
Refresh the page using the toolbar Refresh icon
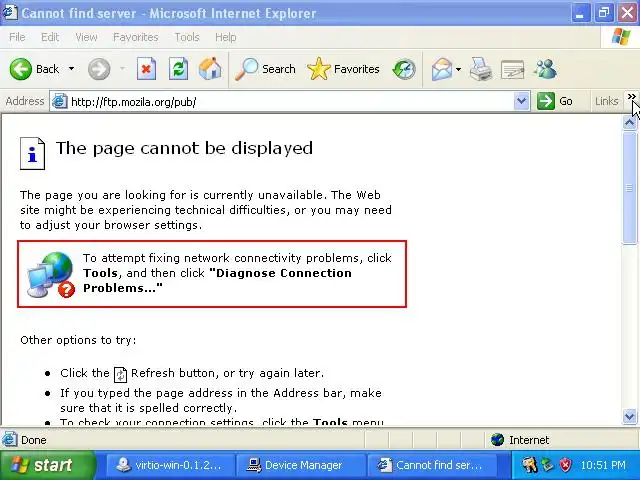point(178,69)
